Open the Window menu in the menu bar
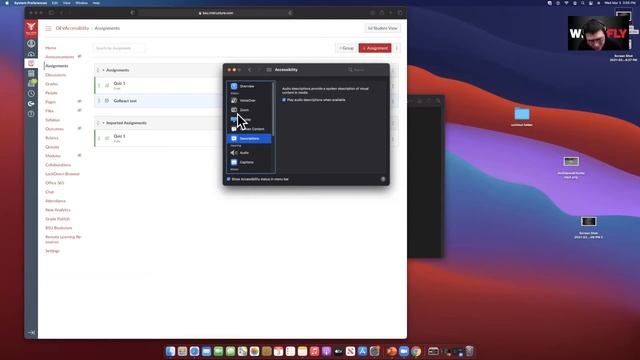This screenshot has width=640, height=360. [81, 3]
